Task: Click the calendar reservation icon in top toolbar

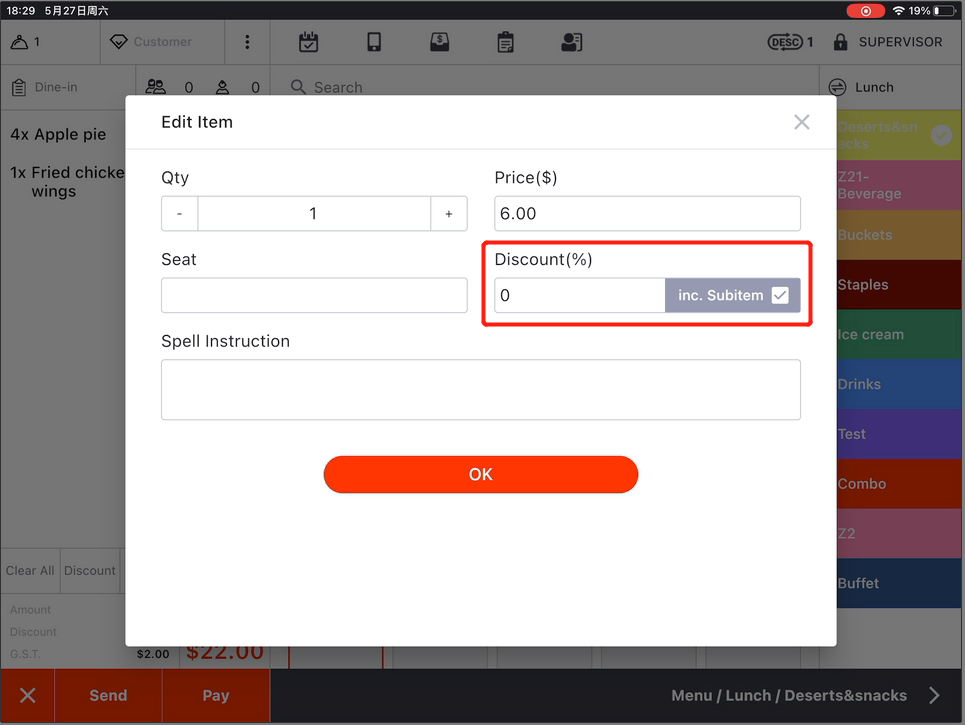Action: 309,42
